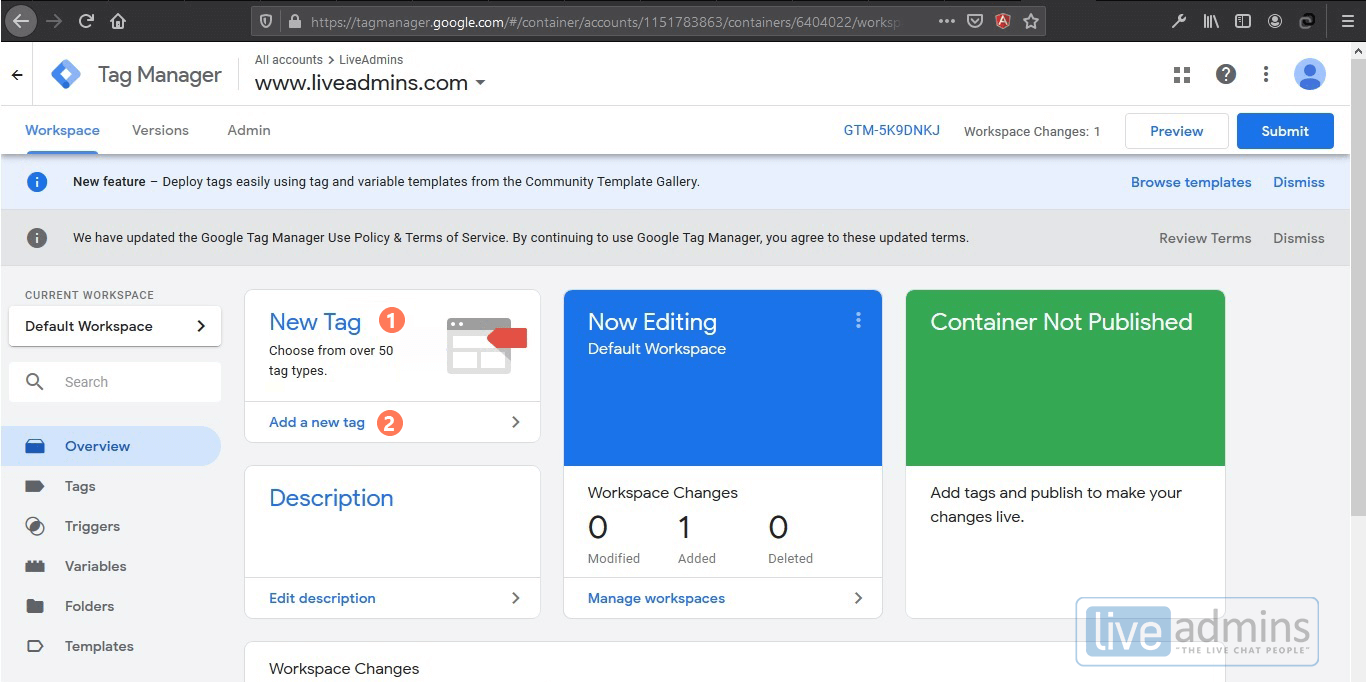Open the Triggers section label in the sidebar
This screenshot has width=1366, height=682.
pyautogui.click(x=92, y=526)
